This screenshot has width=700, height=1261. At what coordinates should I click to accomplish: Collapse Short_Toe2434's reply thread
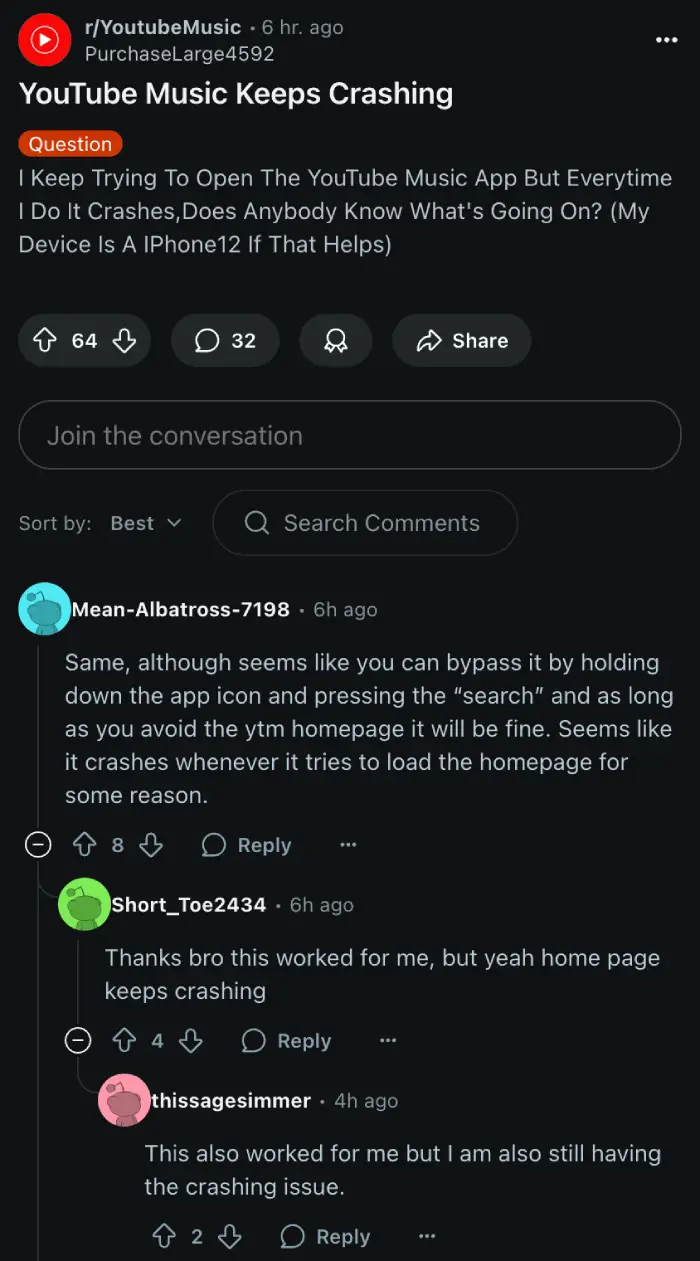78,1041
